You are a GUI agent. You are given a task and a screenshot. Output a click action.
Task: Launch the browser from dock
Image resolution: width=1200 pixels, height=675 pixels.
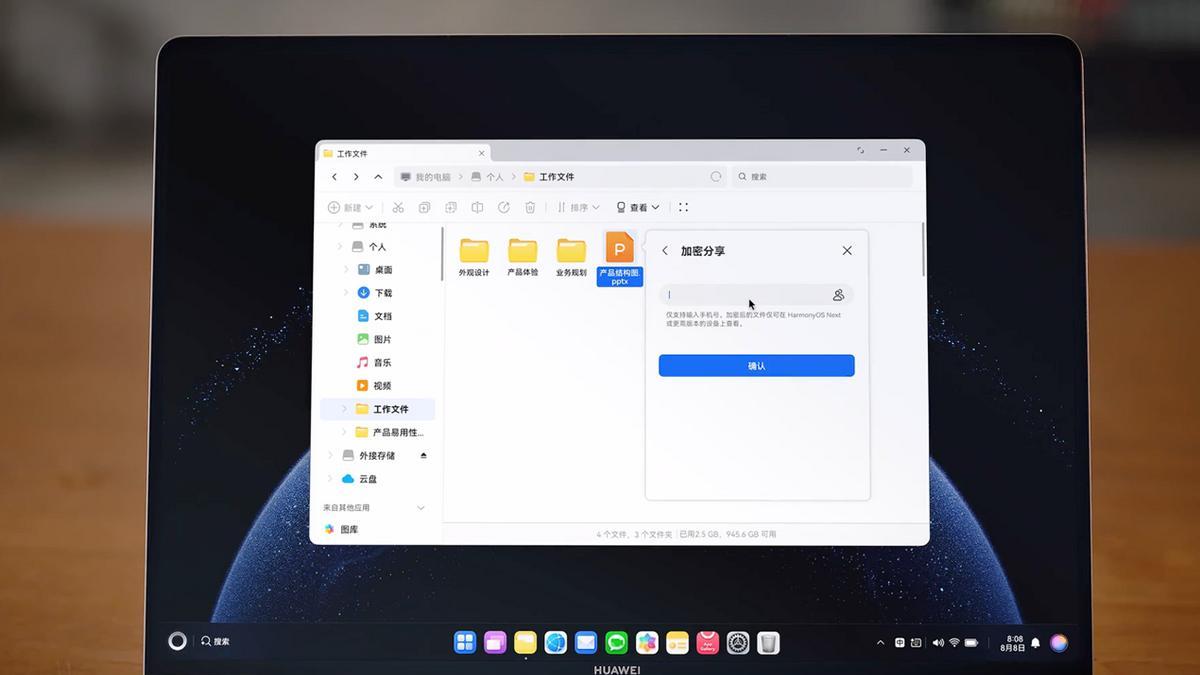[x=556, y=642]
